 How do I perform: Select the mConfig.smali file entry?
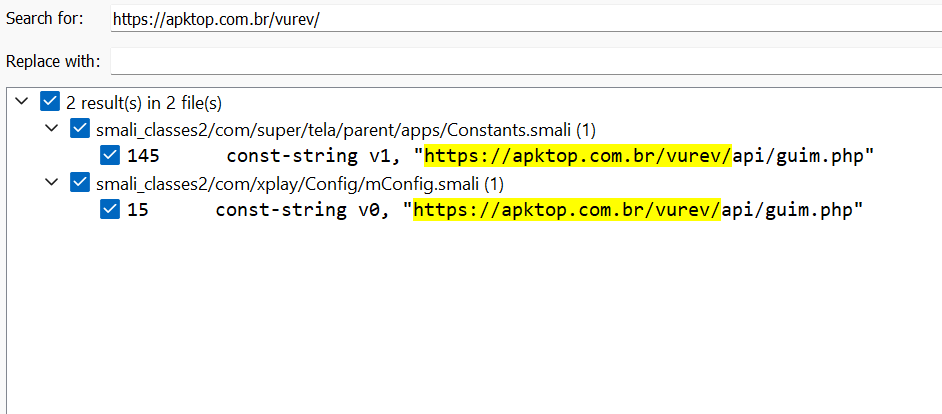point(300,183)
